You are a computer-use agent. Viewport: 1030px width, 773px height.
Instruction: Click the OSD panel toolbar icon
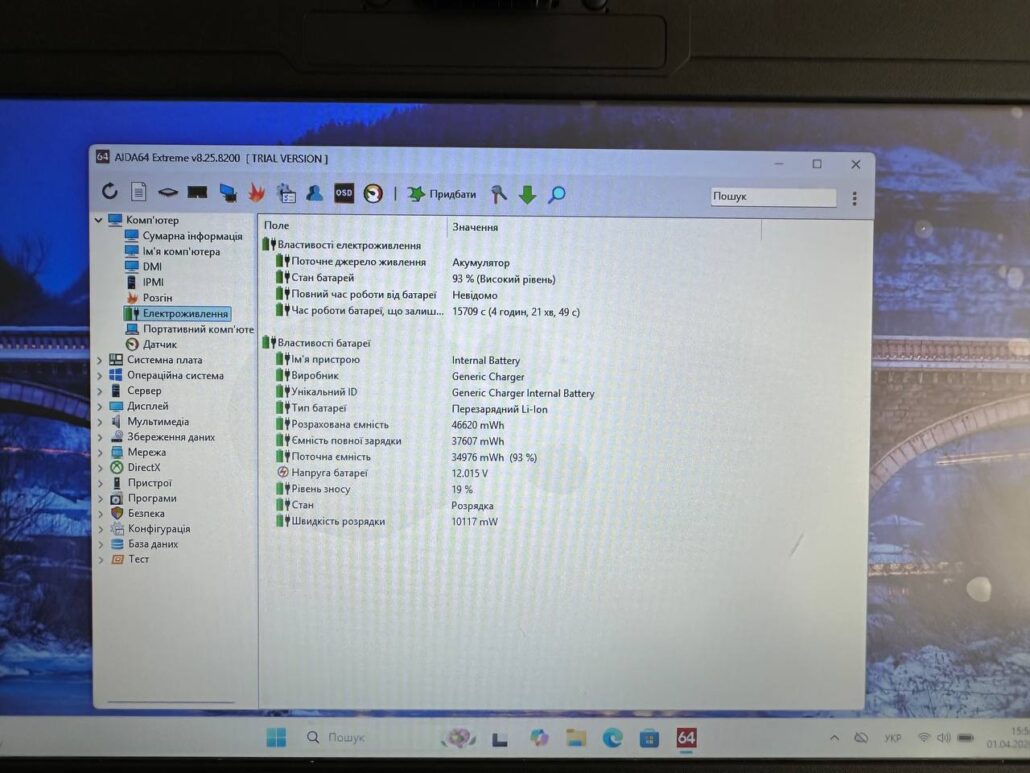[343, 193]
